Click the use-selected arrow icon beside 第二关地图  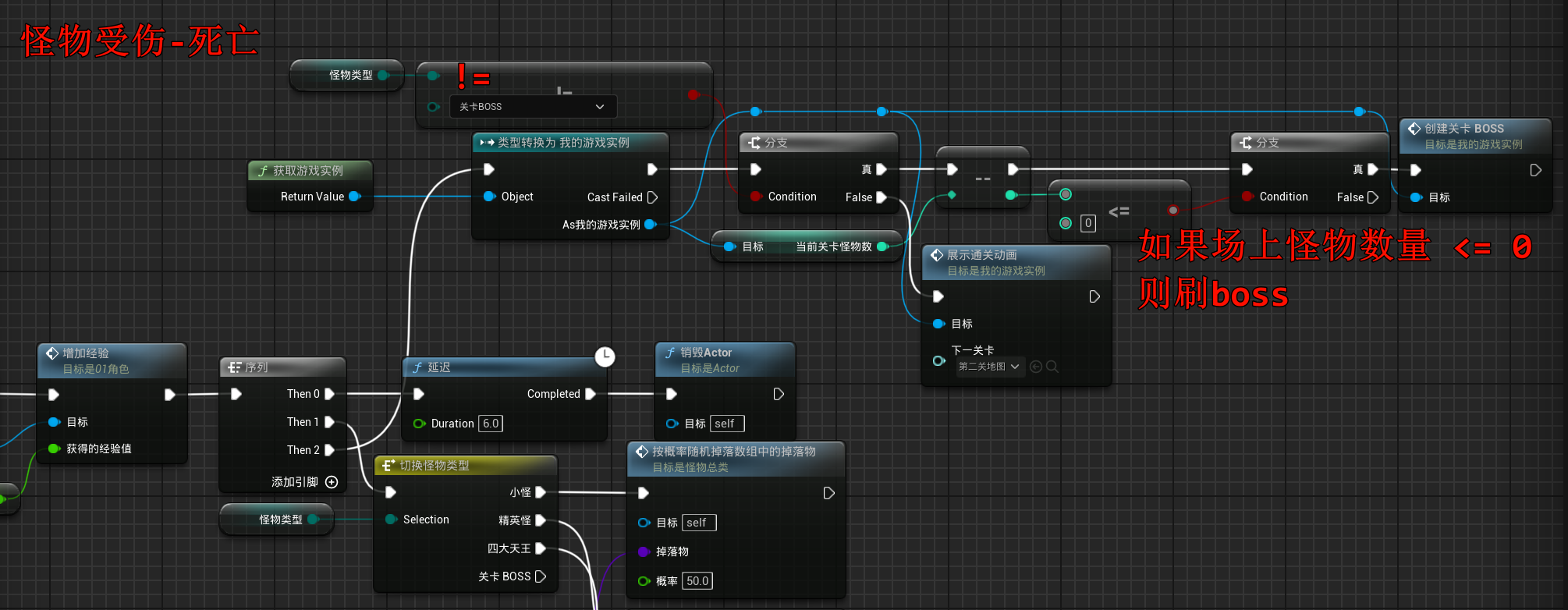[x=1036, y=367]
